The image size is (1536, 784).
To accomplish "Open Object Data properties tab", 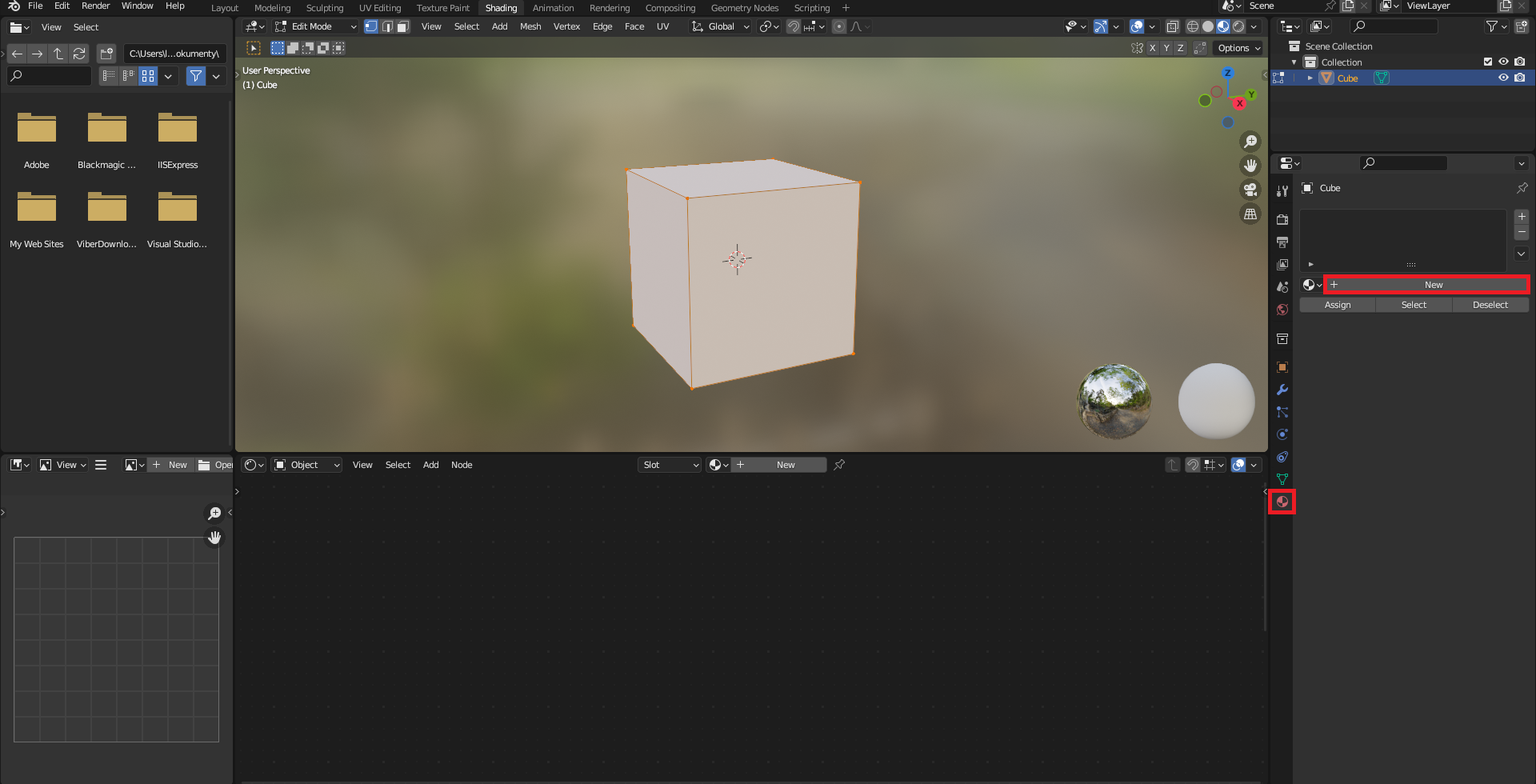I will click(1282, 479).
